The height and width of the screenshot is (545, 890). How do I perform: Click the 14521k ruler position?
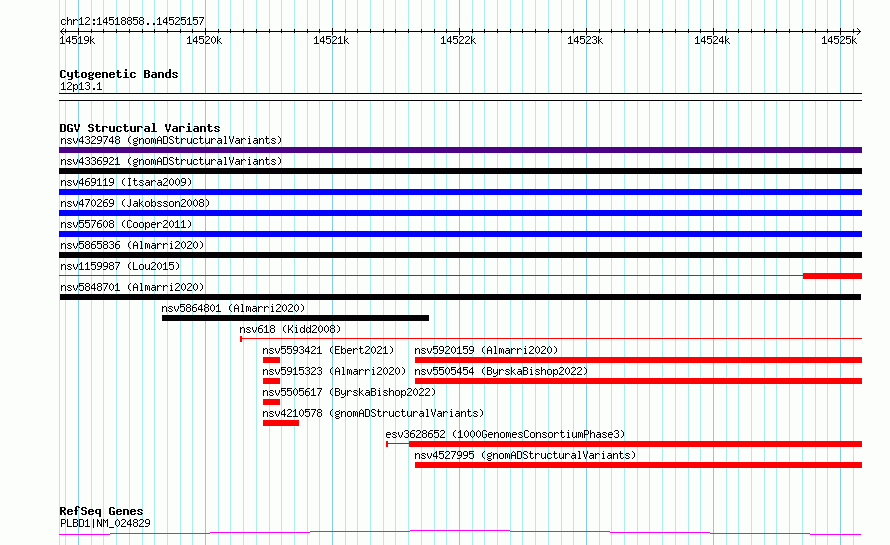click(x=331, y=40)
